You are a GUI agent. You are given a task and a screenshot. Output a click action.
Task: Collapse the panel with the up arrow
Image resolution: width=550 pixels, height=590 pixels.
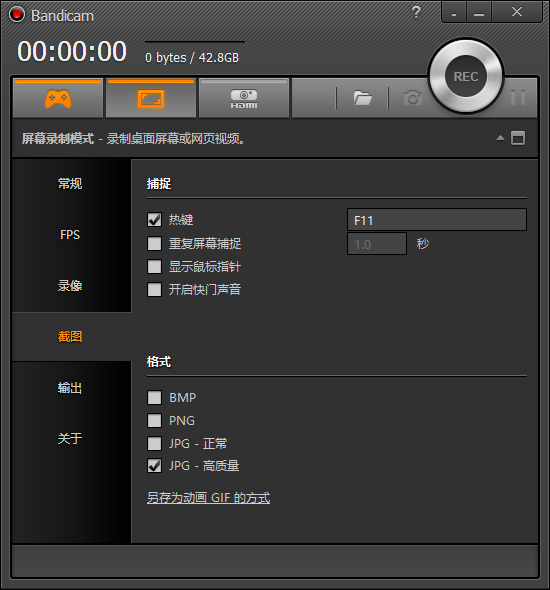pos(500,138)
